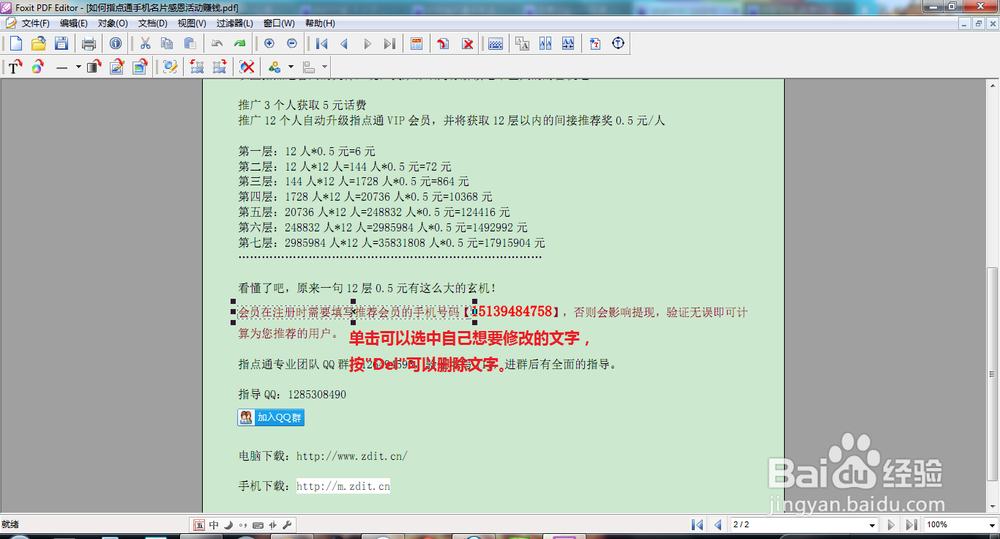
Task: Open the color wheel fill tool
Action: 38,66
